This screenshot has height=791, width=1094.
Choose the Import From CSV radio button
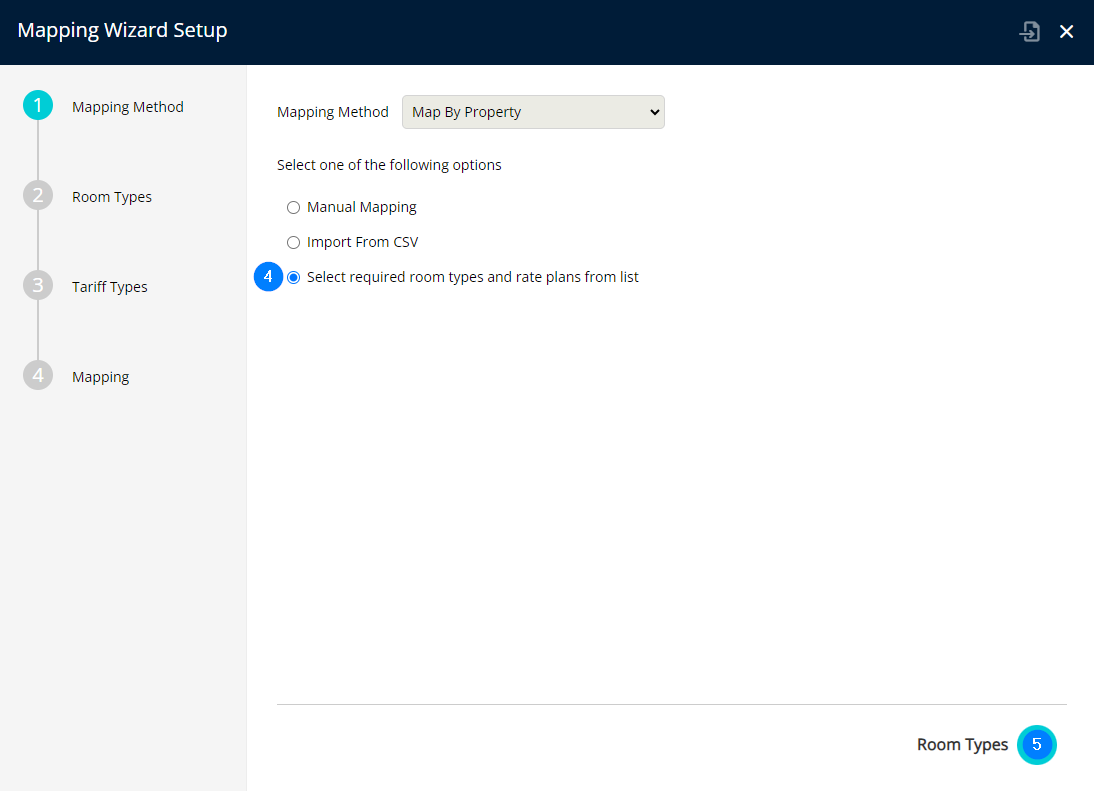click(x=293, y=243)
